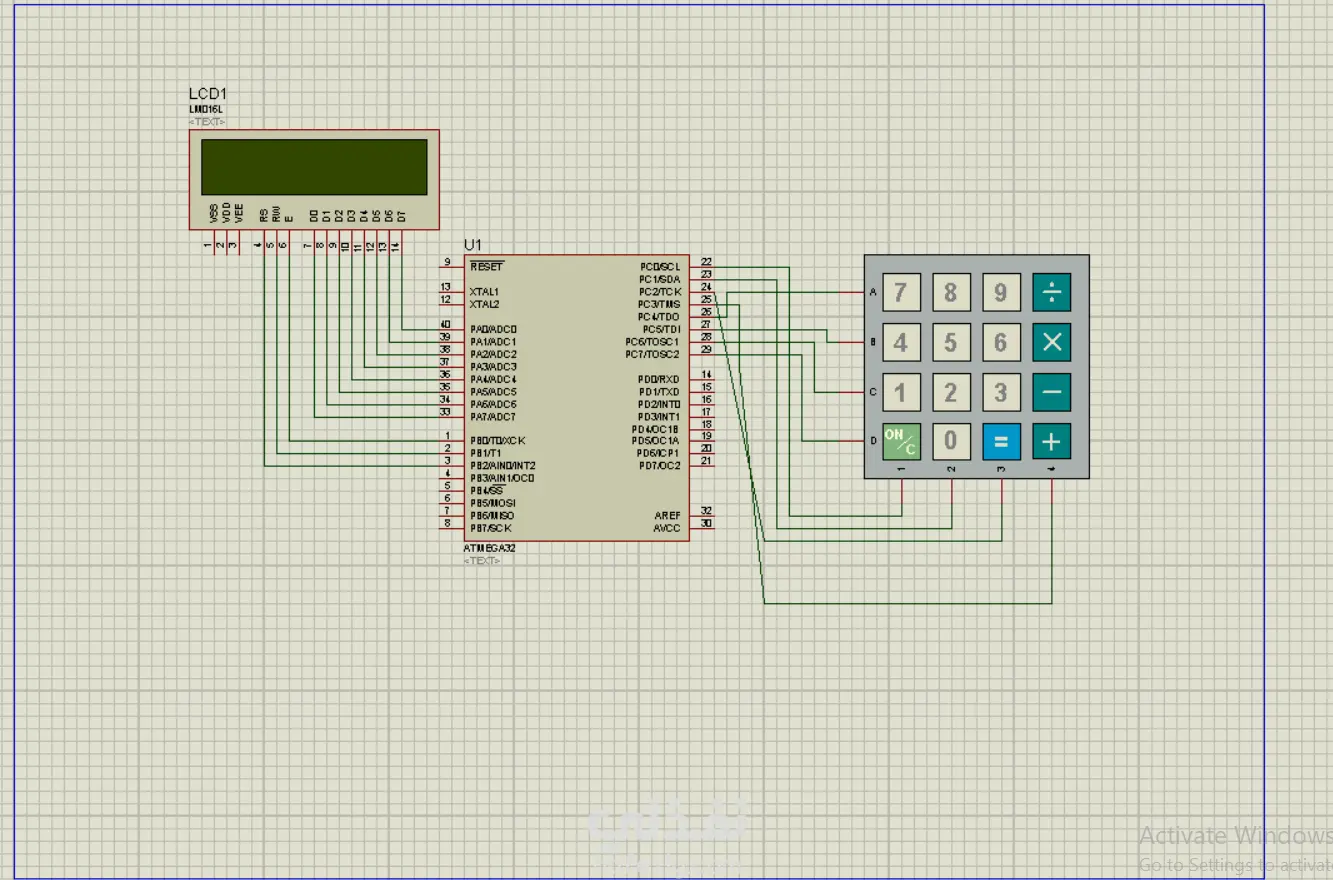Click the PA3/ADC3 pin label
The width and height of the screenshot is (1333, 880).
(493, 367)
